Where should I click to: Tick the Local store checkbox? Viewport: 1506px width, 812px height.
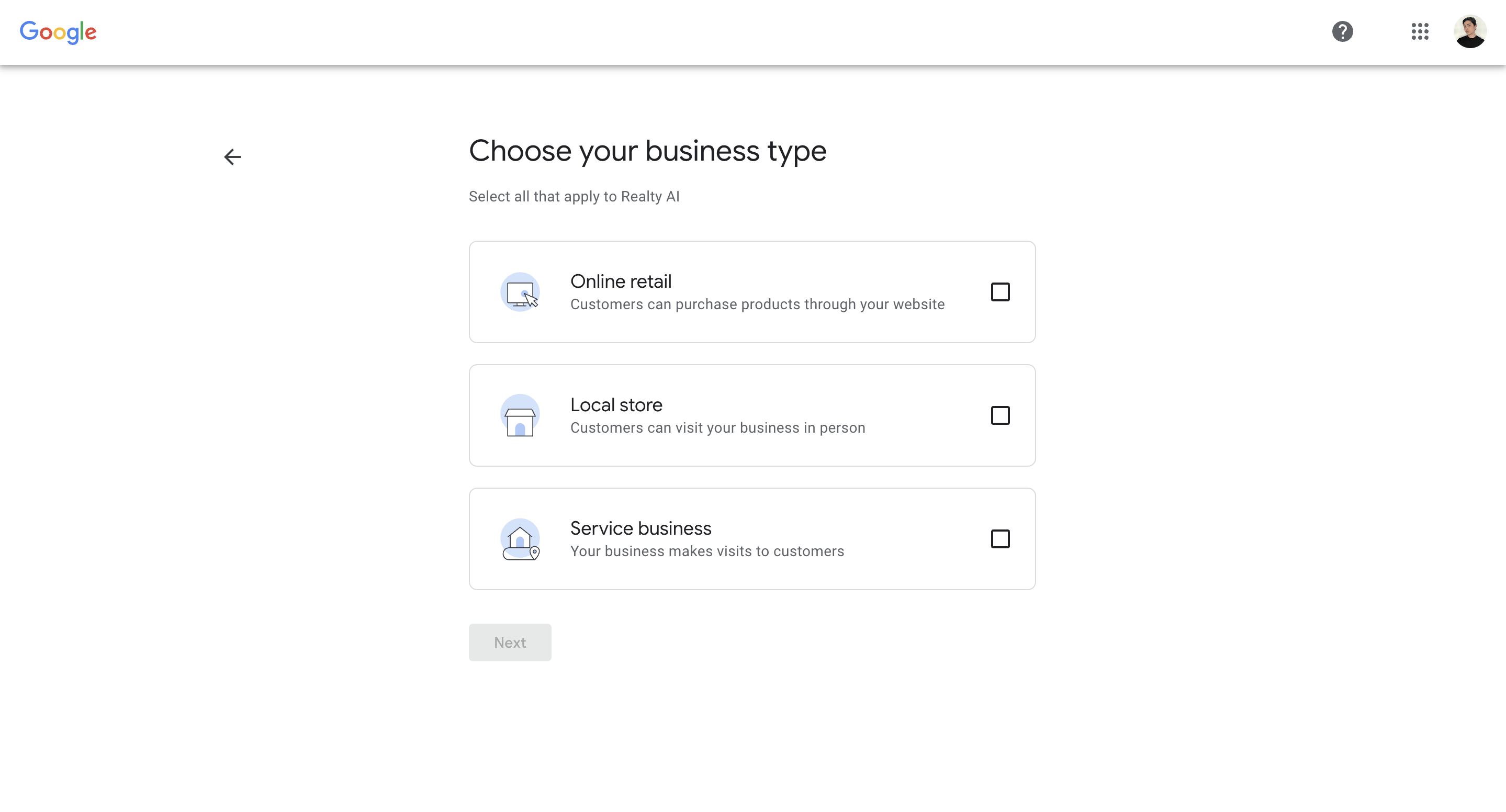pos(999,415)
